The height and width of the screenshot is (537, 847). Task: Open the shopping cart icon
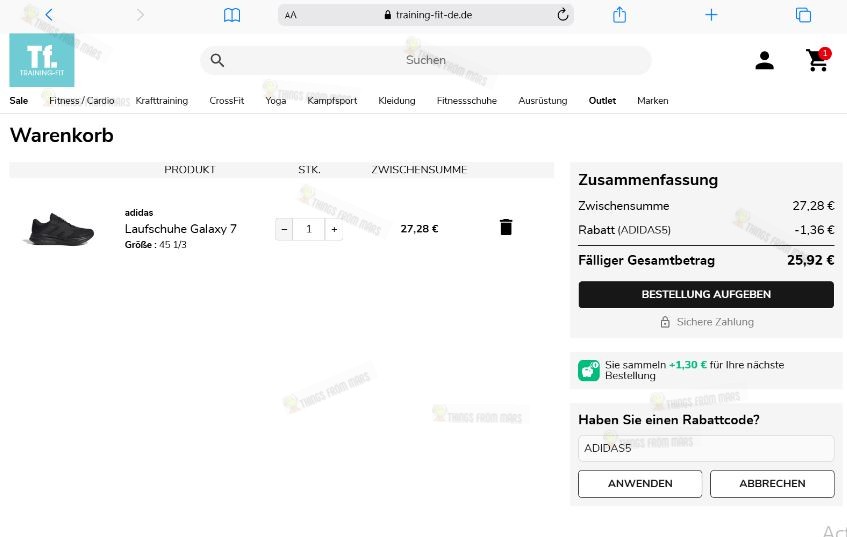click(x=817, y=59)
